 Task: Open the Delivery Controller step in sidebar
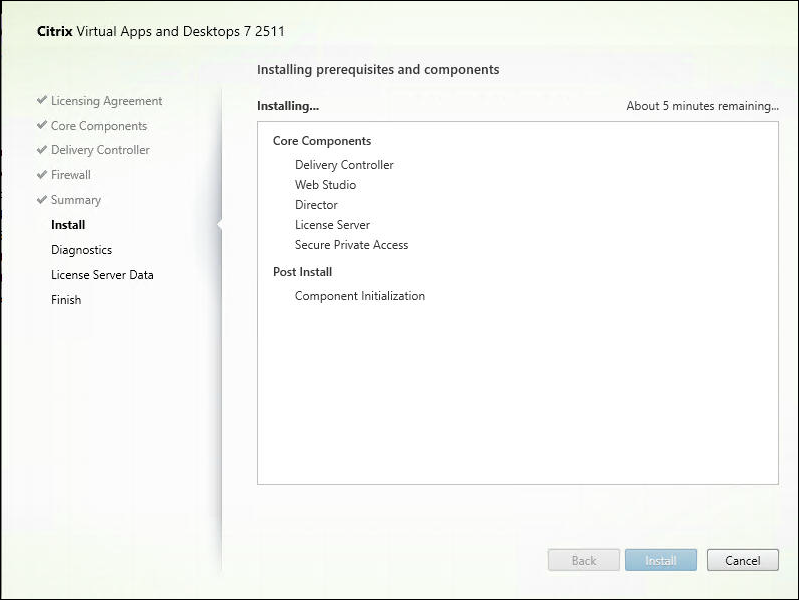pos(100,150)
